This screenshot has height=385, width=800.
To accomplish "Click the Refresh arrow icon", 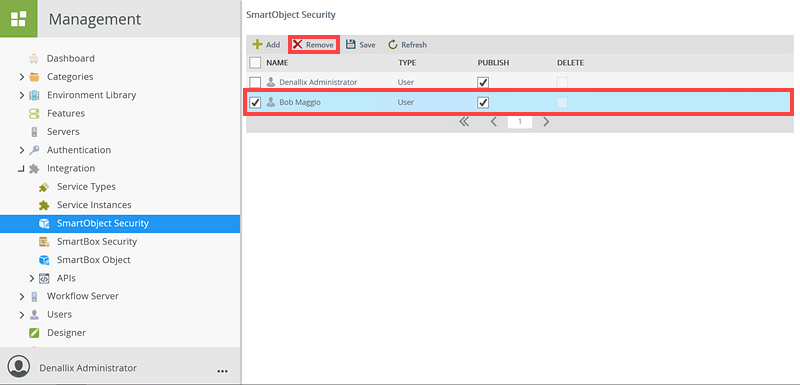I will coord(392,45).
